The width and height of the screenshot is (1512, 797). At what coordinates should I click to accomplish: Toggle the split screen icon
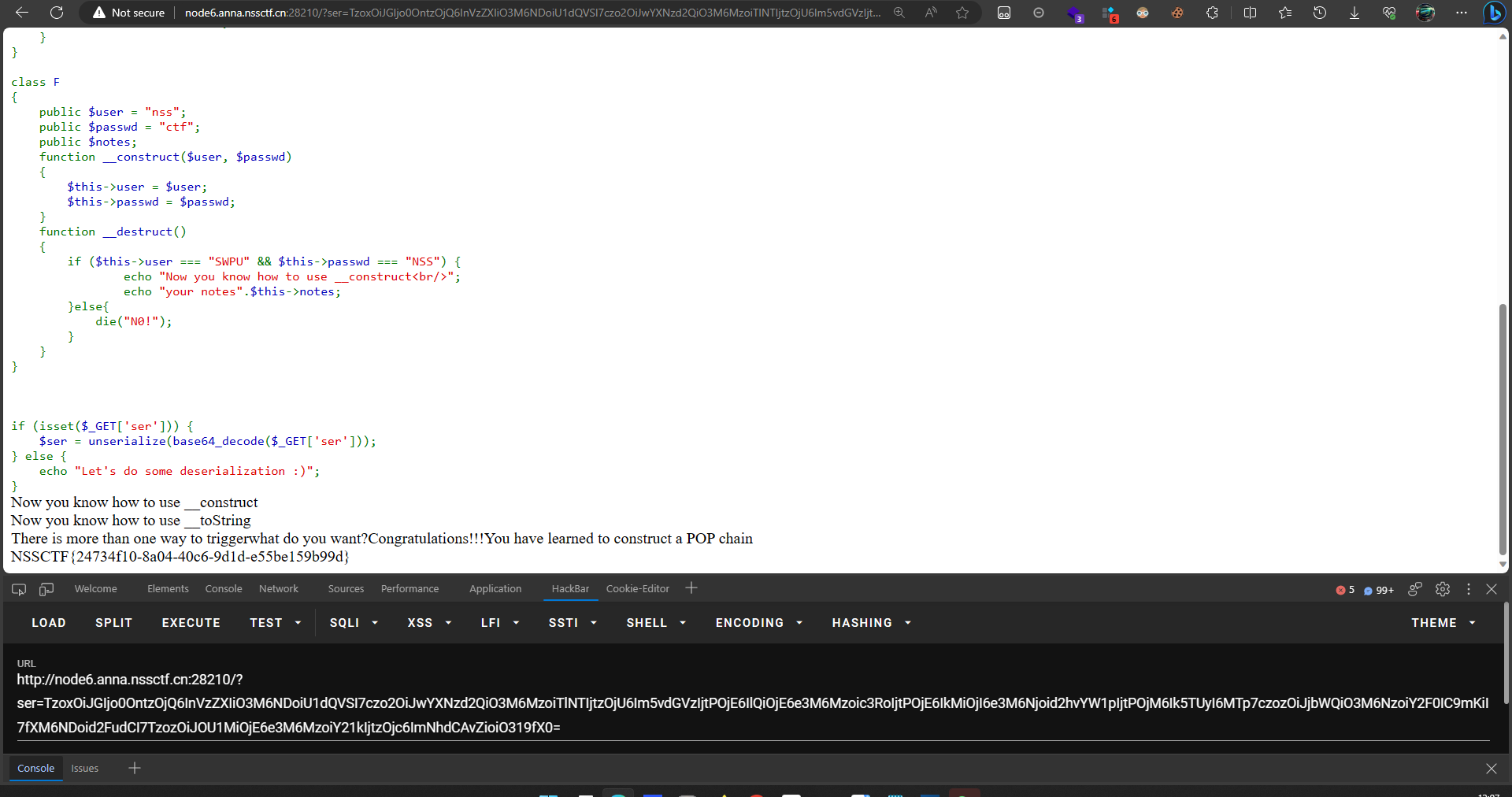tap(1250, 13)
